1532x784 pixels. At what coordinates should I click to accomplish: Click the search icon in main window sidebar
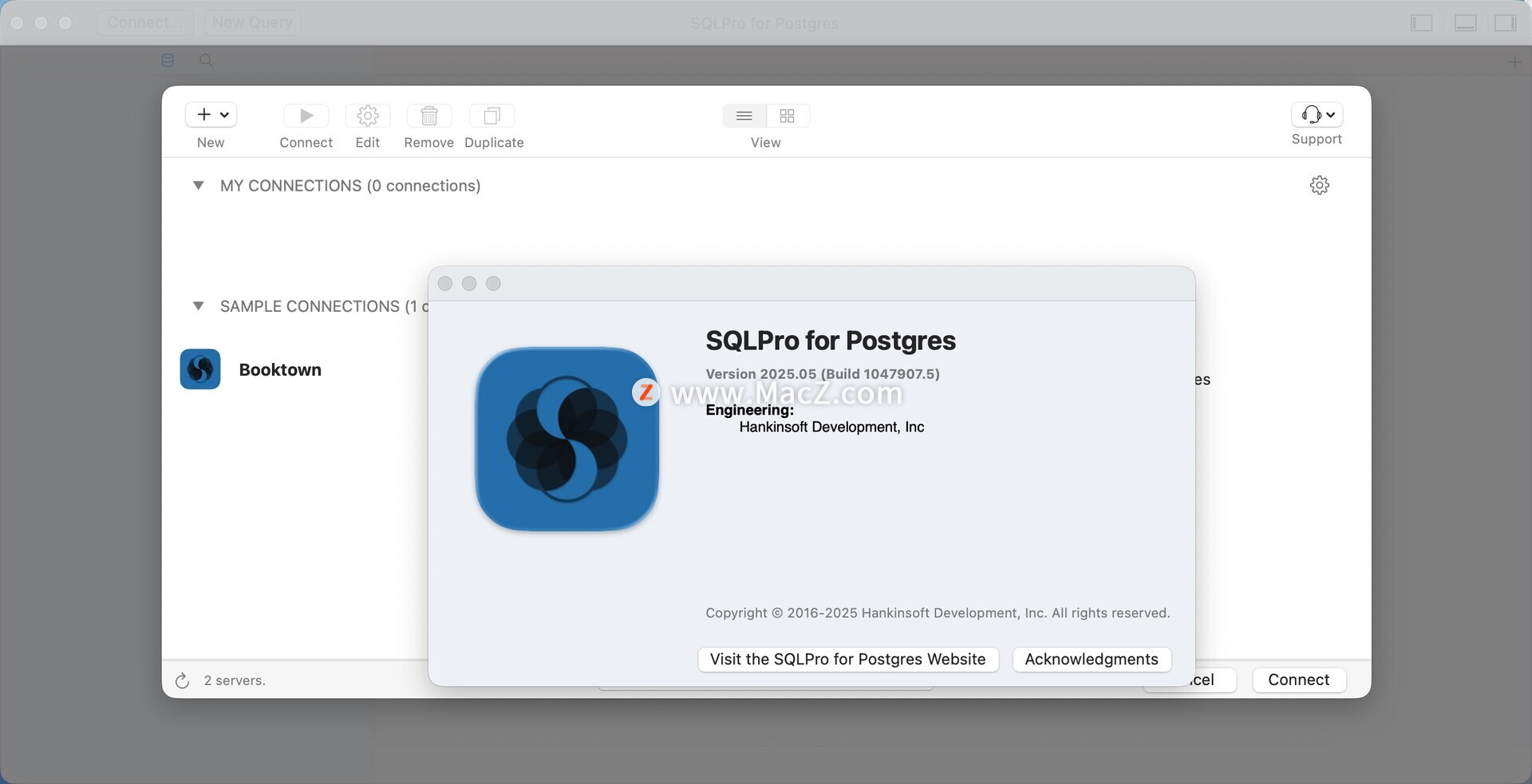point(206,61)
